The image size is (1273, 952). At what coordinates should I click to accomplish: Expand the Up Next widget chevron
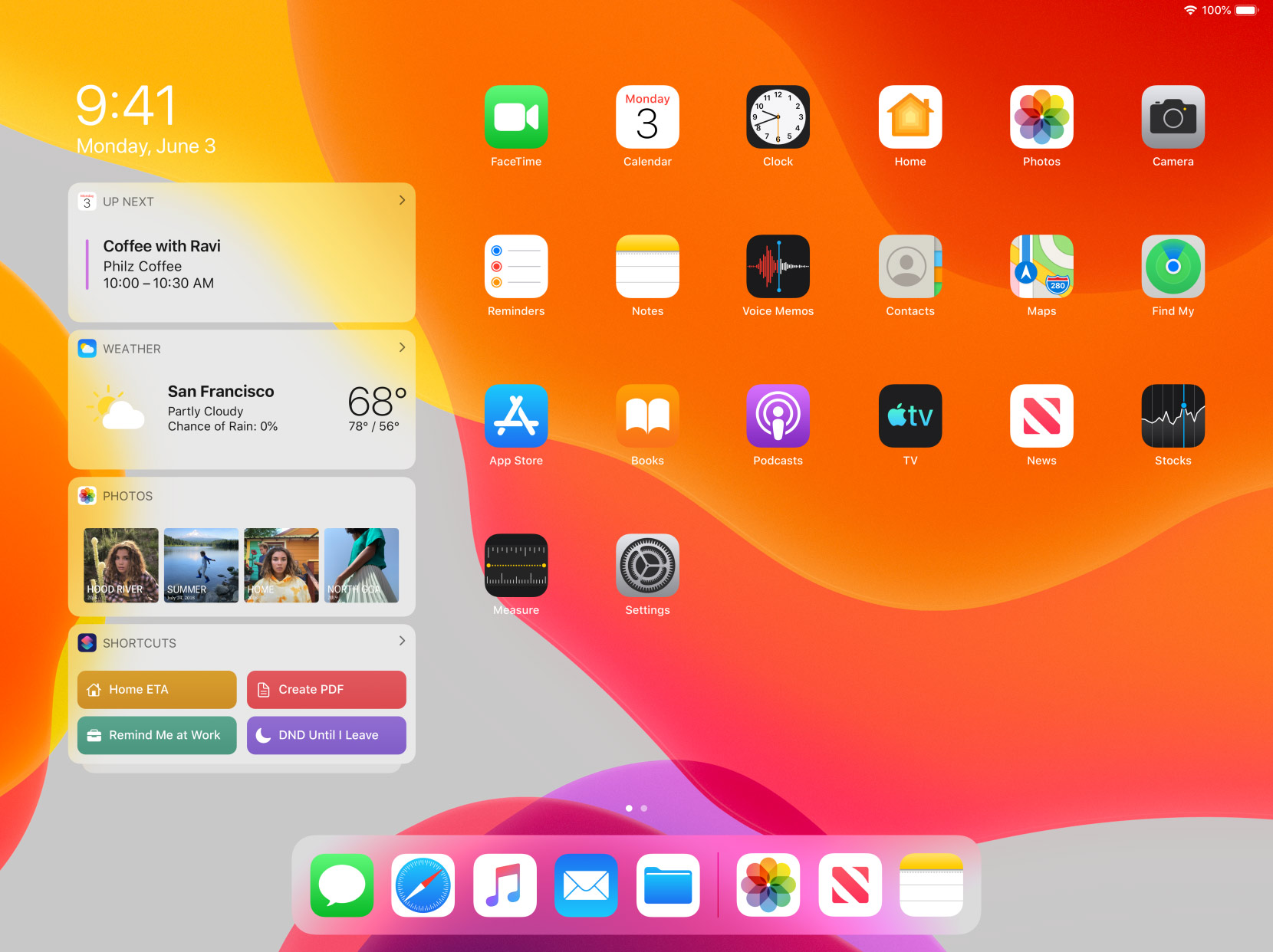[x=402, y=201]
